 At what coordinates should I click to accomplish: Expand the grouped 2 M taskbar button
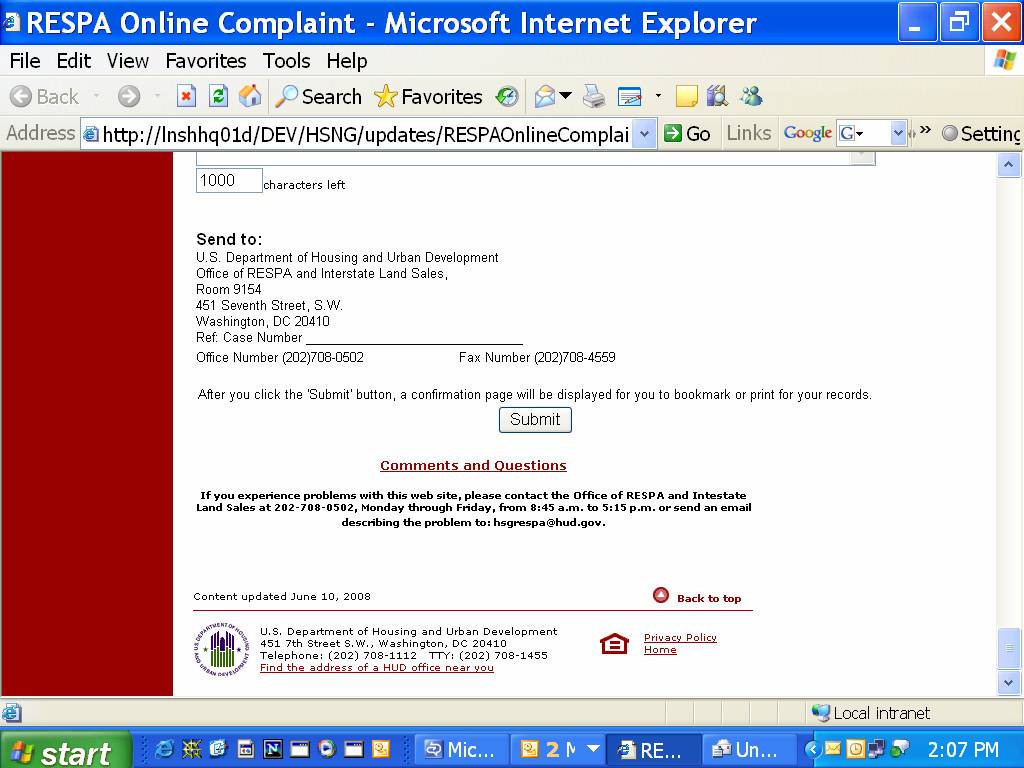point(558,750)
